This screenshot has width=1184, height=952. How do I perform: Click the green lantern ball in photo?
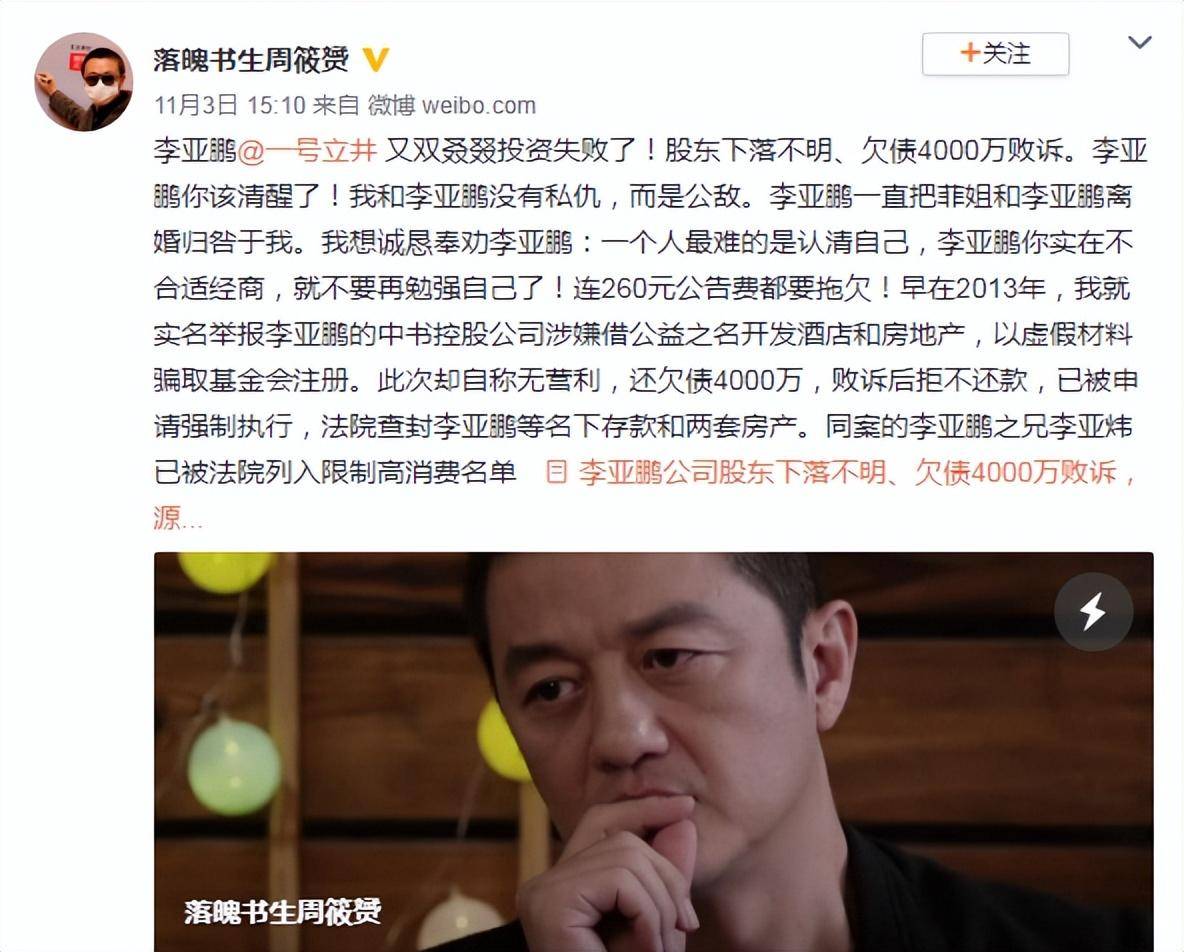coord(234,765)
